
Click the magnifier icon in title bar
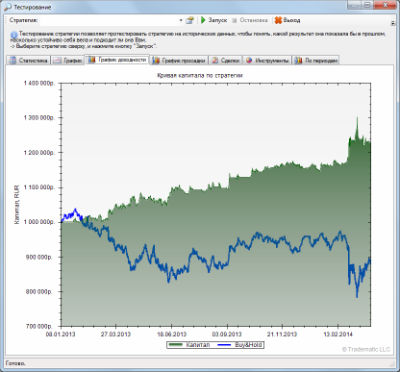point(6,7)
